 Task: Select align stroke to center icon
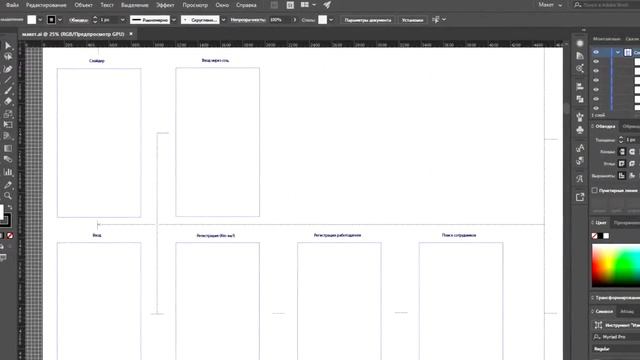pyautogui.click(x=622, y=176)
